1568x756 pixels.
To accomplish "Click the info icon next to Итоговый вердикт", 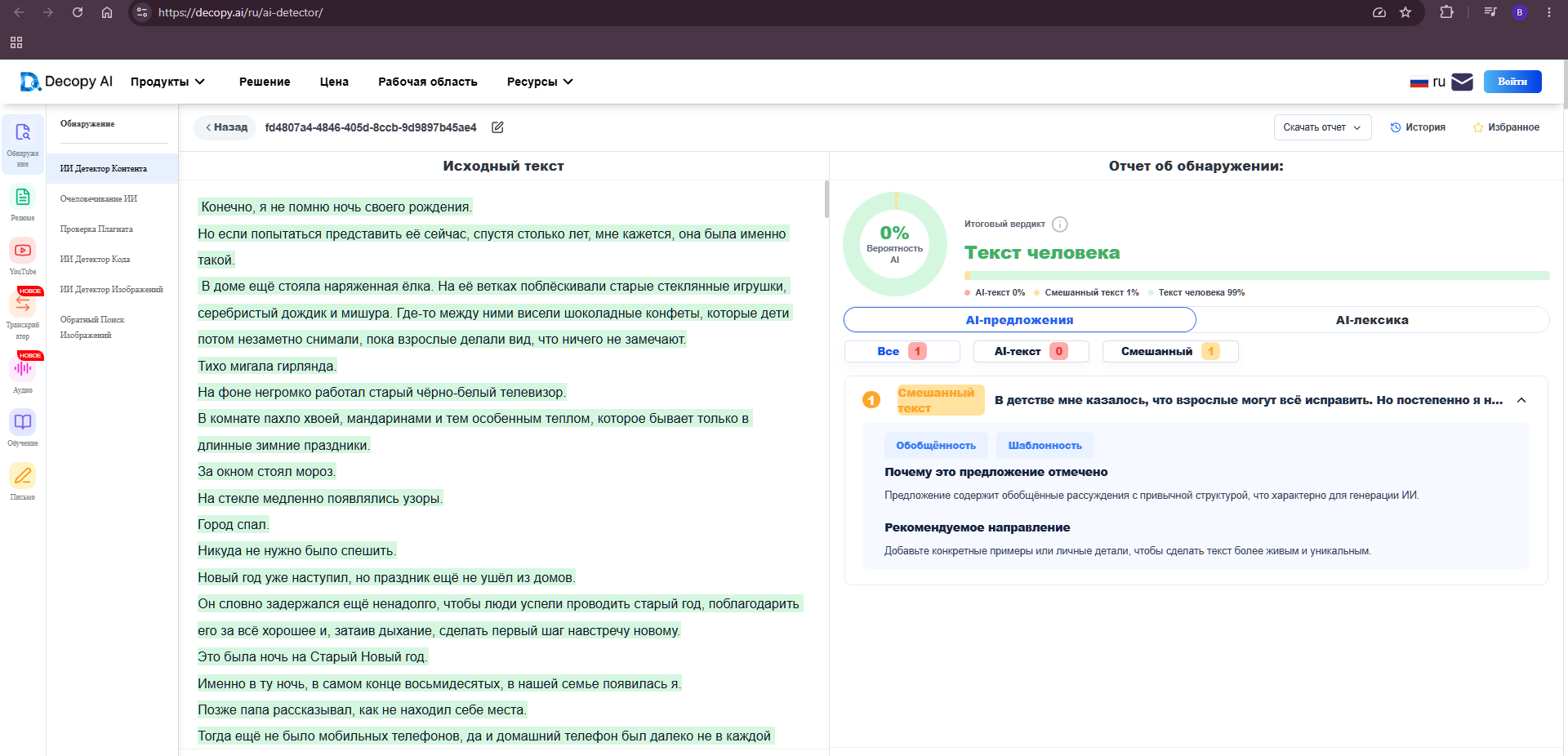I will tap(1060, 225).
